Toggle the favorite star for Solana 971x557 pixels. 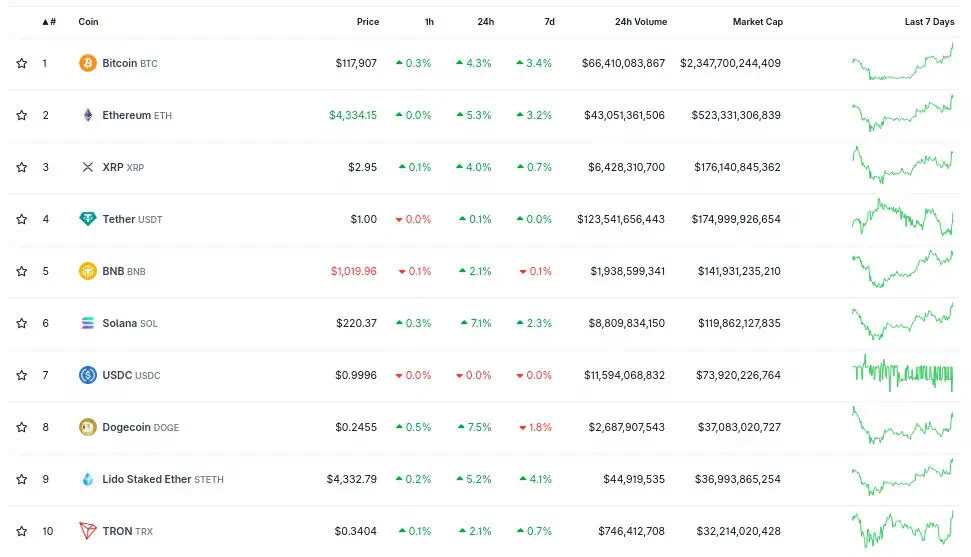click(x=22, y=323)
